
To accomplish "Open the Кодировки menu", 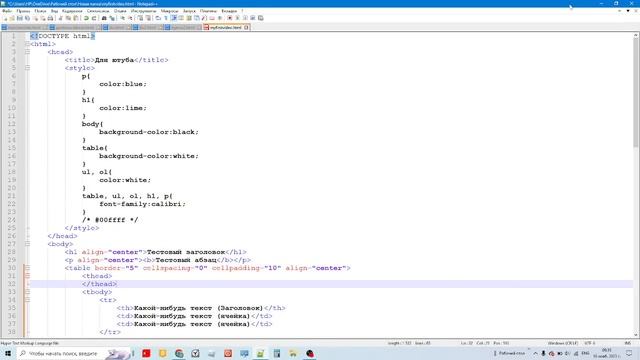I will tap(72, 11).
